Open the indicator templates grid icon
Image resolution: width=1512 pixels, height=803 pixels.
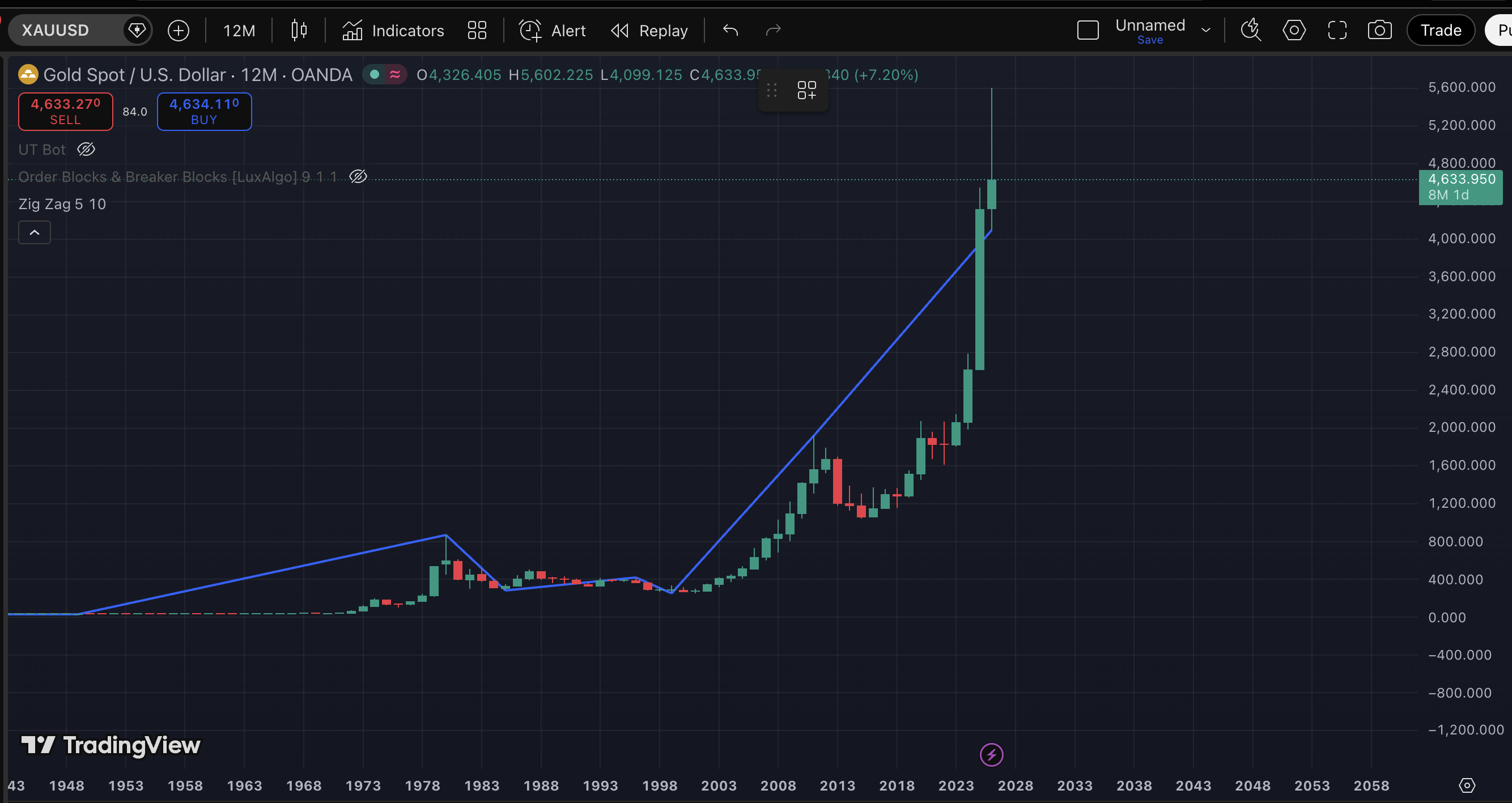point(477,31)
